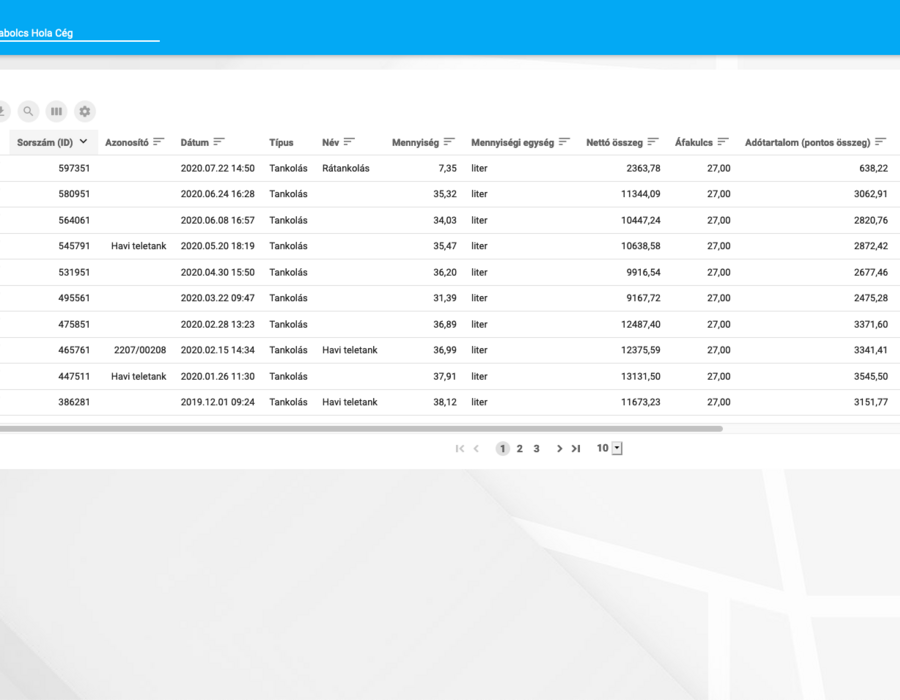The height and width of the screenshot is (700, 900).
Task: Go to the first page of results
Action: (460, 449)
